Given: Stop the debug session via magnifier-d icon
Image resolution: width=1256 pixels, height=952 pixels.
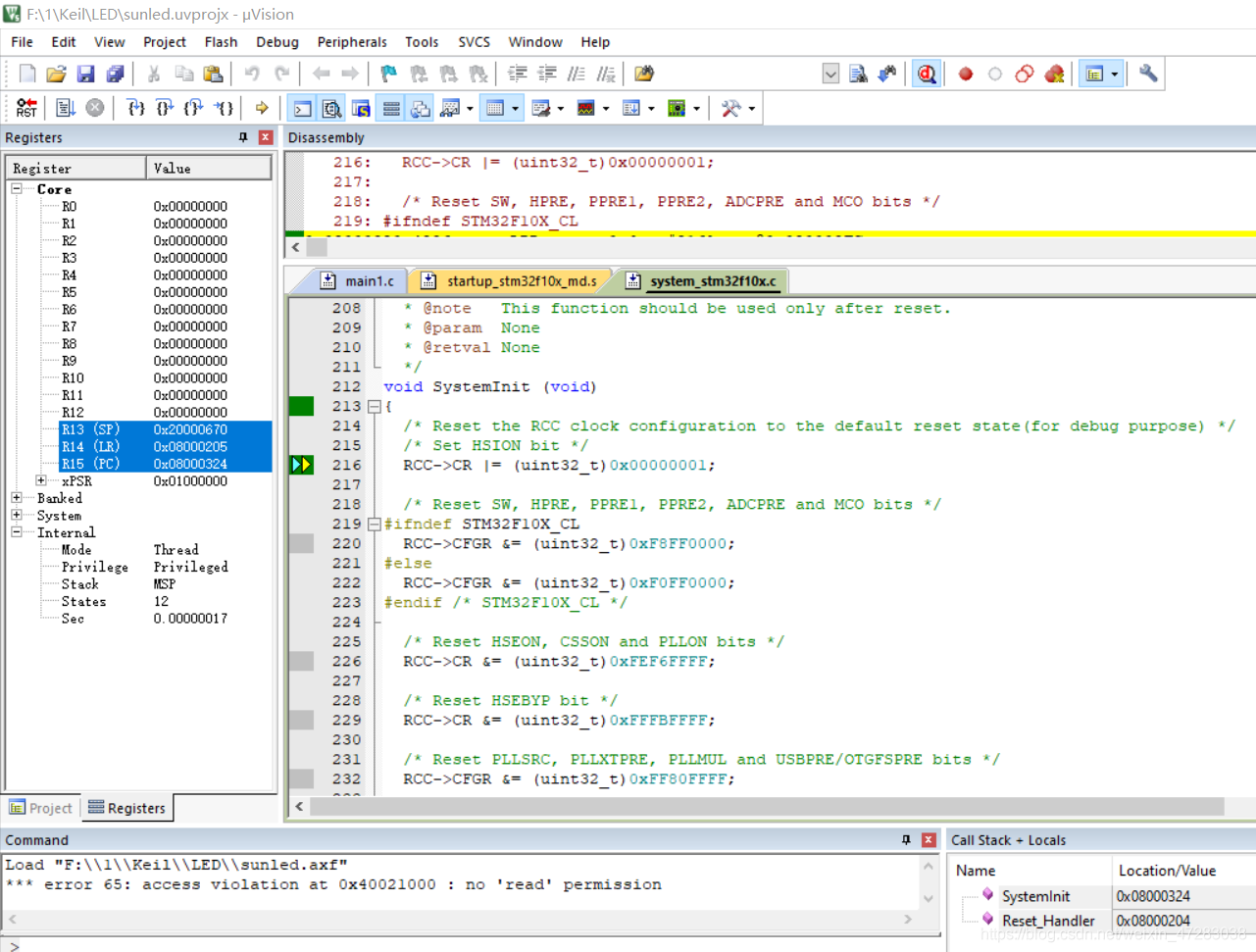Looking at the screenshot, I should (927, 73).
